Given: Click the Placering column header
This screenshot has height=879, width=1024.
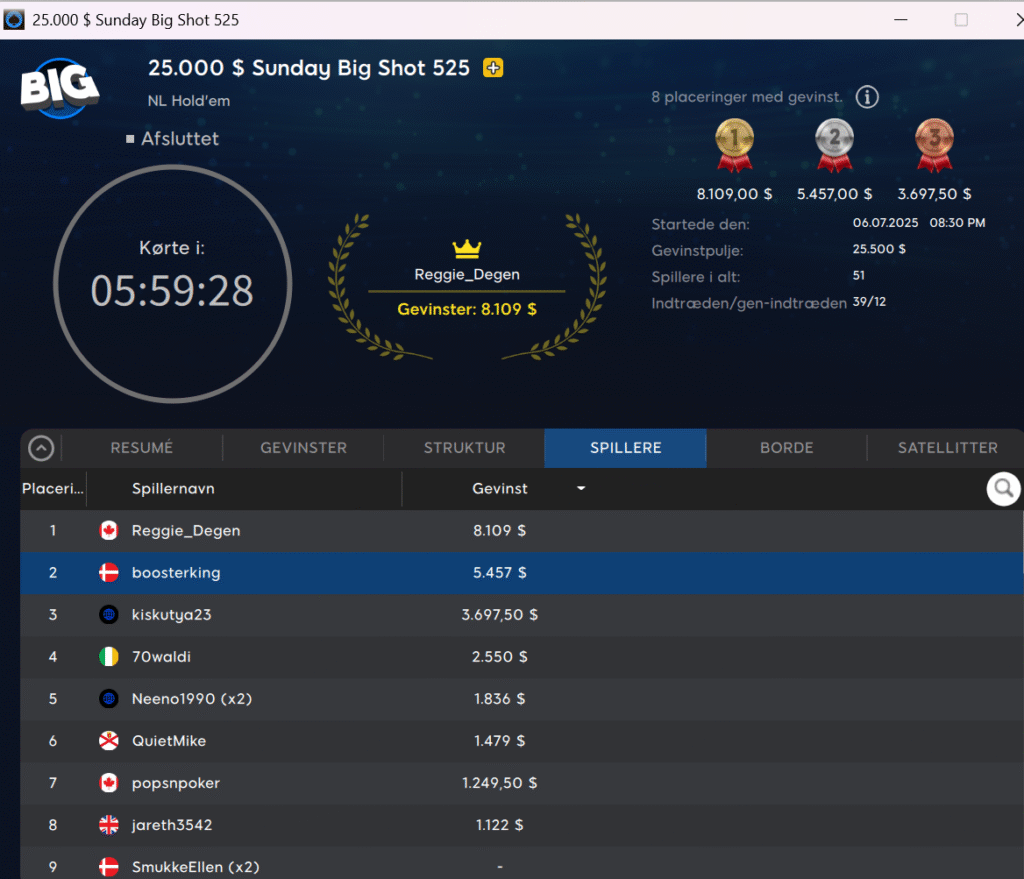Looking at the screenshot, I should pyautogui.click(x=53, y=489).
